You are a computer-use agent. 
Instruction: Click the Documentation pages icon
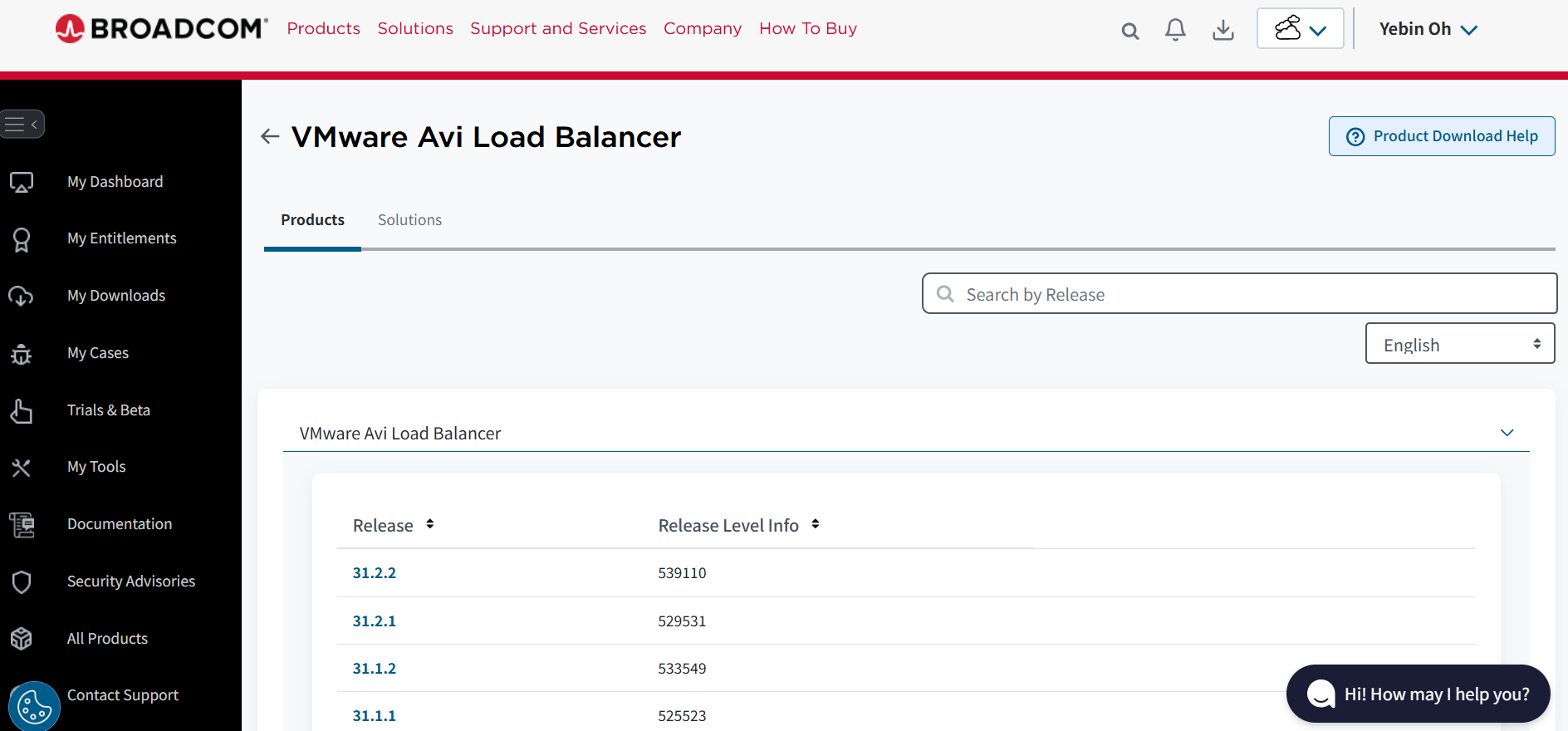[22, 525]
